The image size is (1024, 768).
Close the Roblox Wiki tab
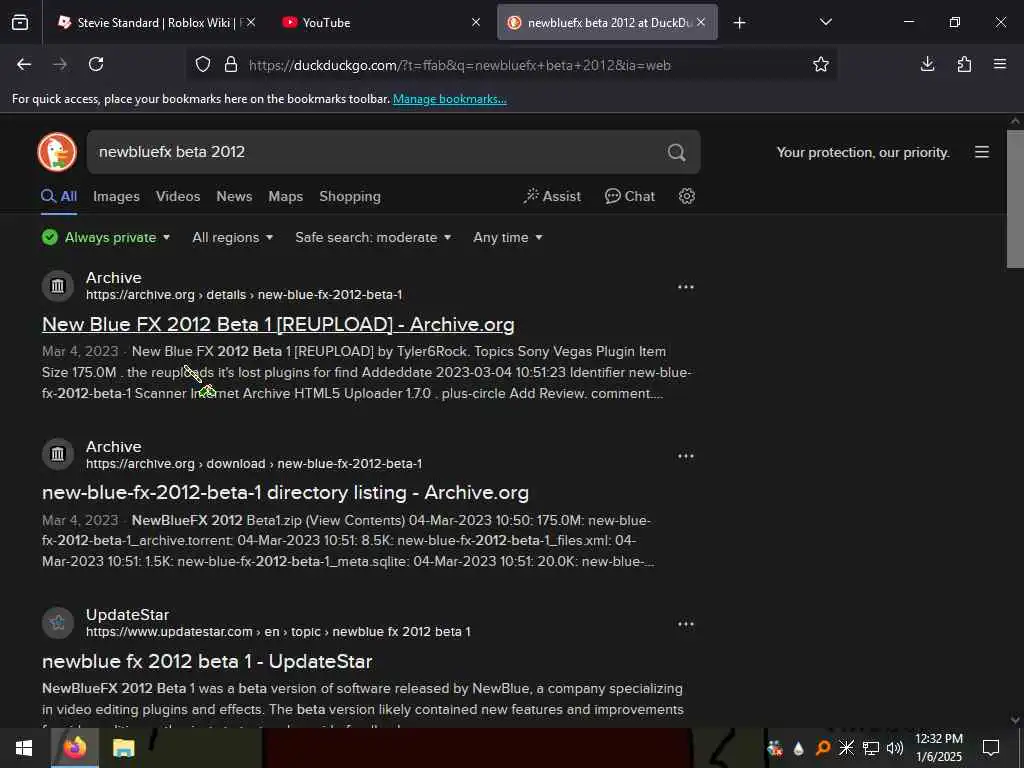(251, 22)
